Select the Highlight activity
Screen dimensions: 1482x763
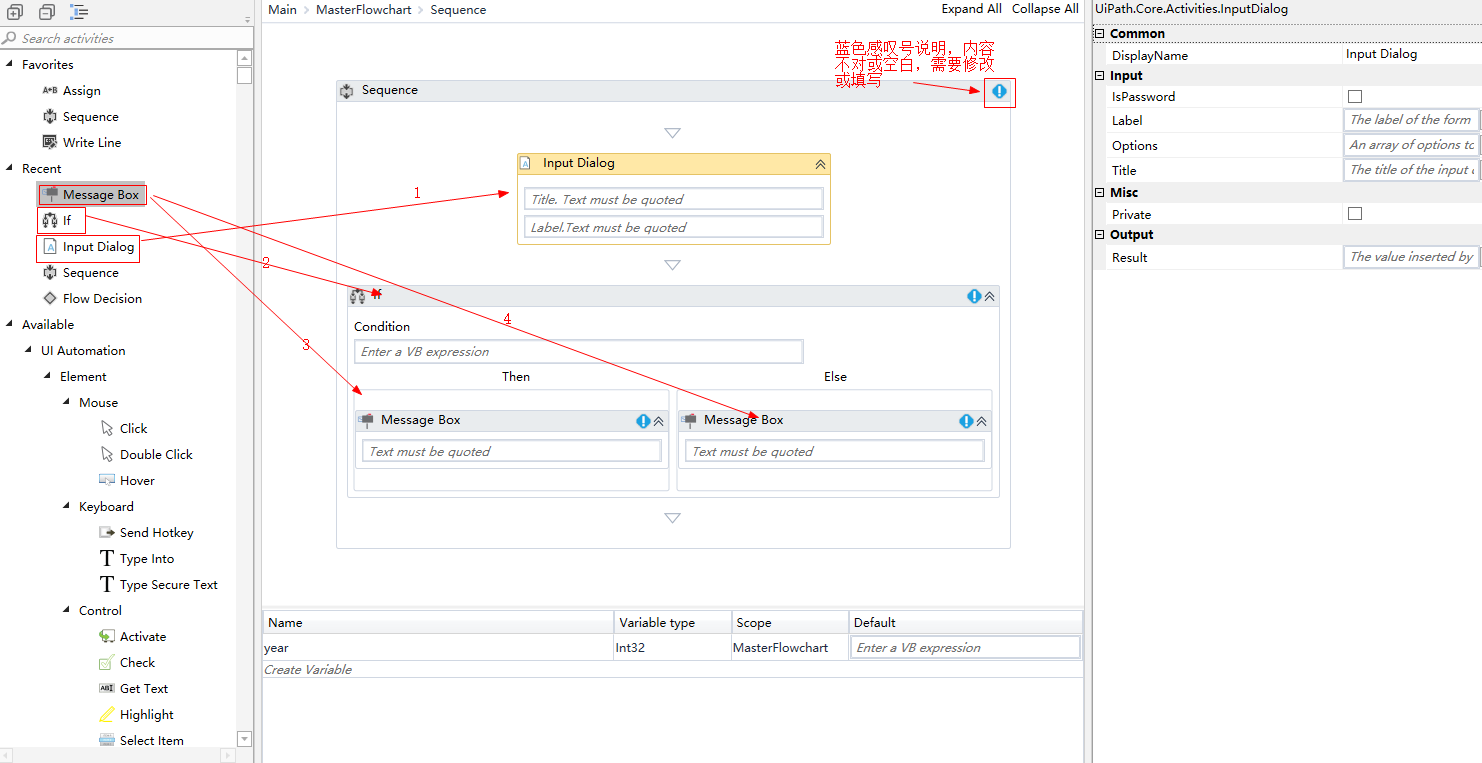tap(145, 714)
